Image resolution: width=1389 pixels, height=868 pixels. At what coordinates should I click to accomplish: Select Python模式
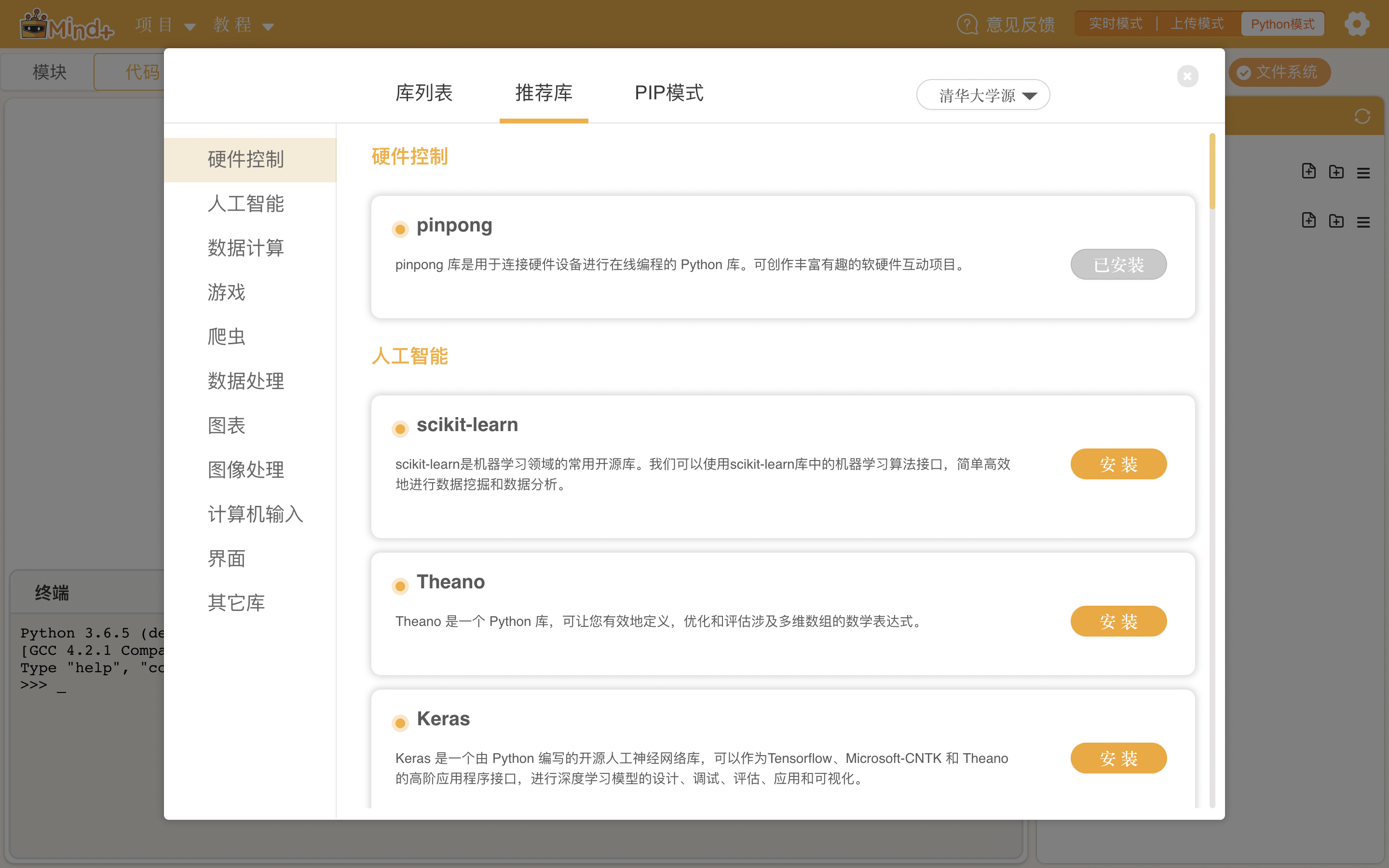click(x=1282, y=24)
